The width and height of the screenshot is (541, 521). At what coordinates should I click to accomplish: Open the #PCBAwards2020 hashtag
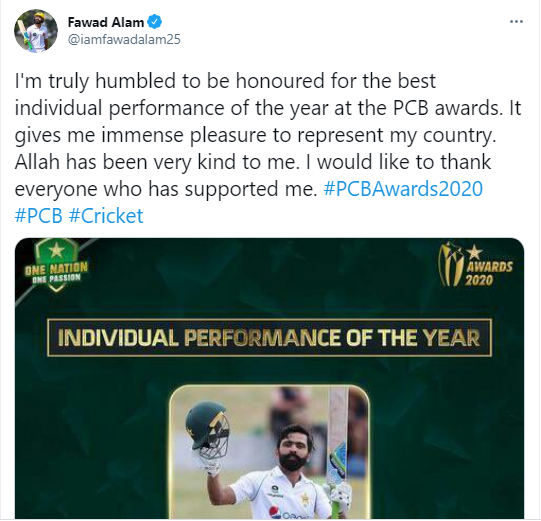[403, 189]
